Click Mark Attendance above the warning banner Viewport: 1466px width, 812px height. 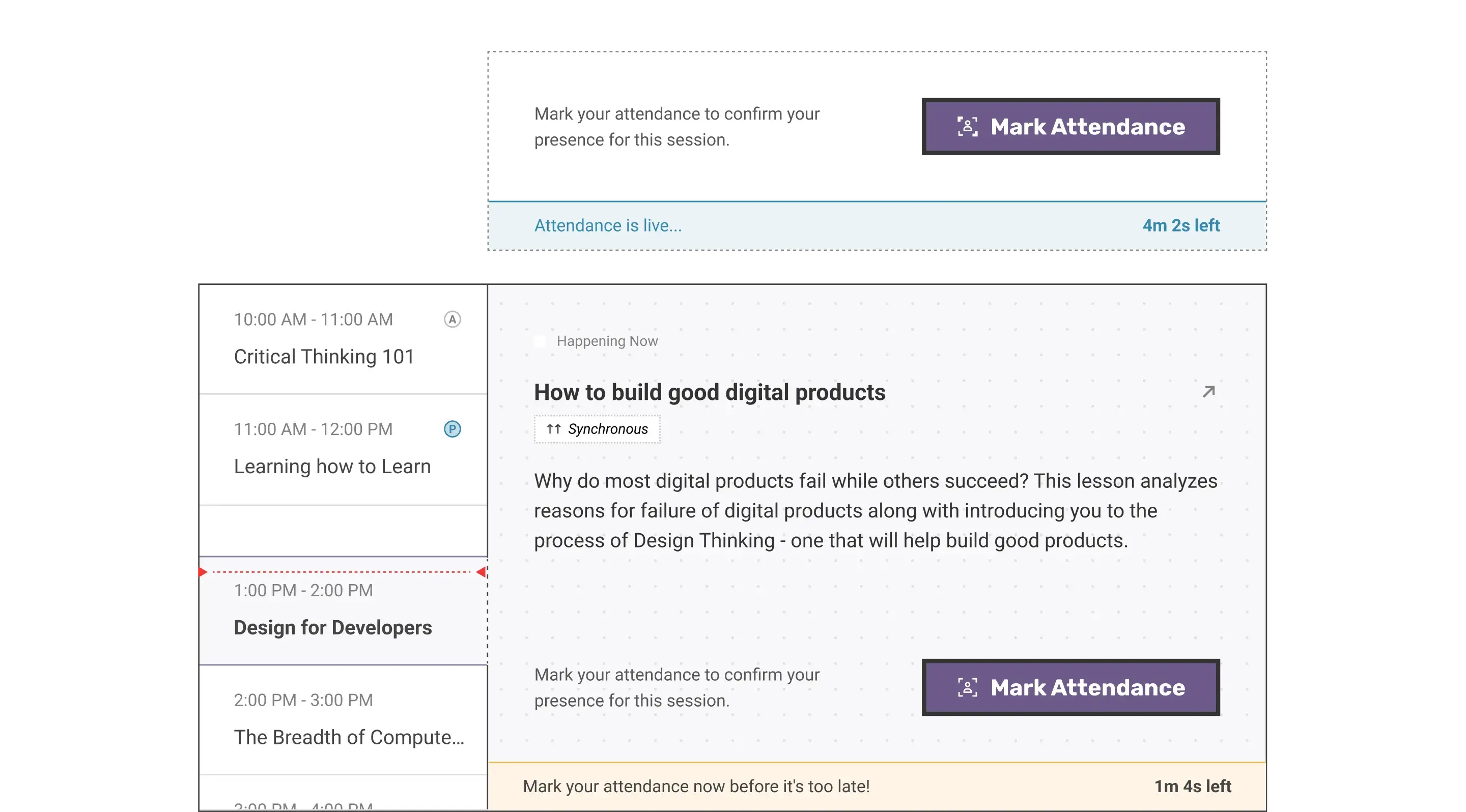pos(1070,687)
